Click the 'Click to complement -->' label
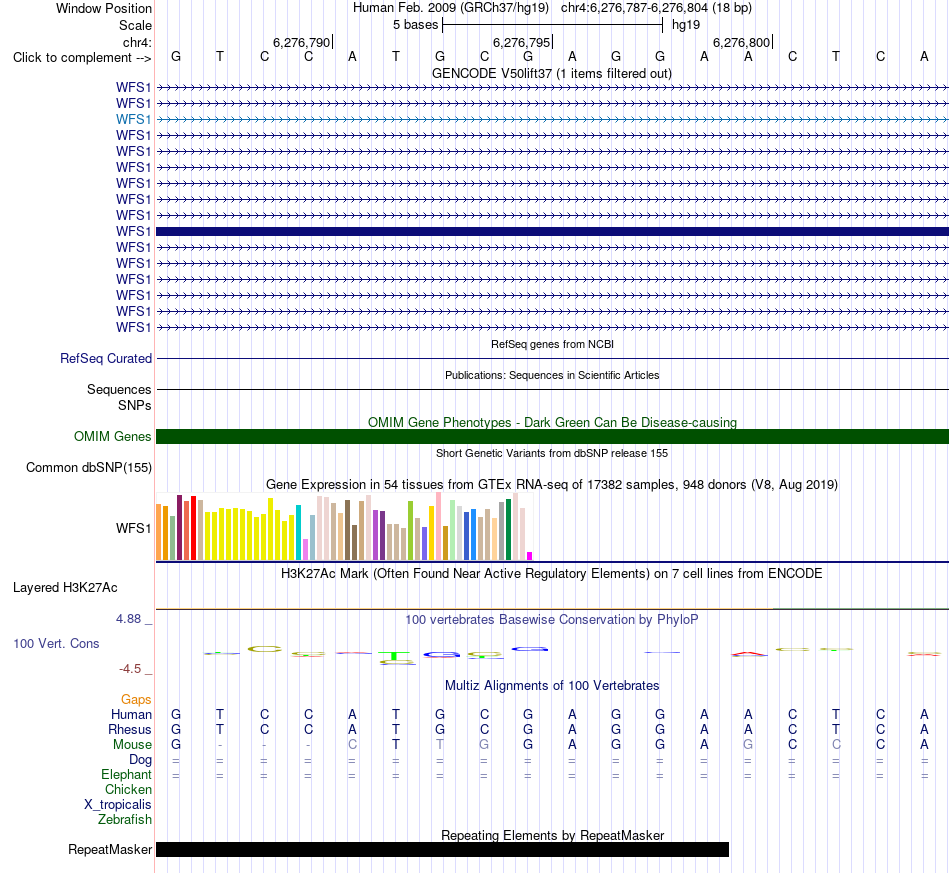The width and height of the screenshot is (950, 873). tap(82, 58)
